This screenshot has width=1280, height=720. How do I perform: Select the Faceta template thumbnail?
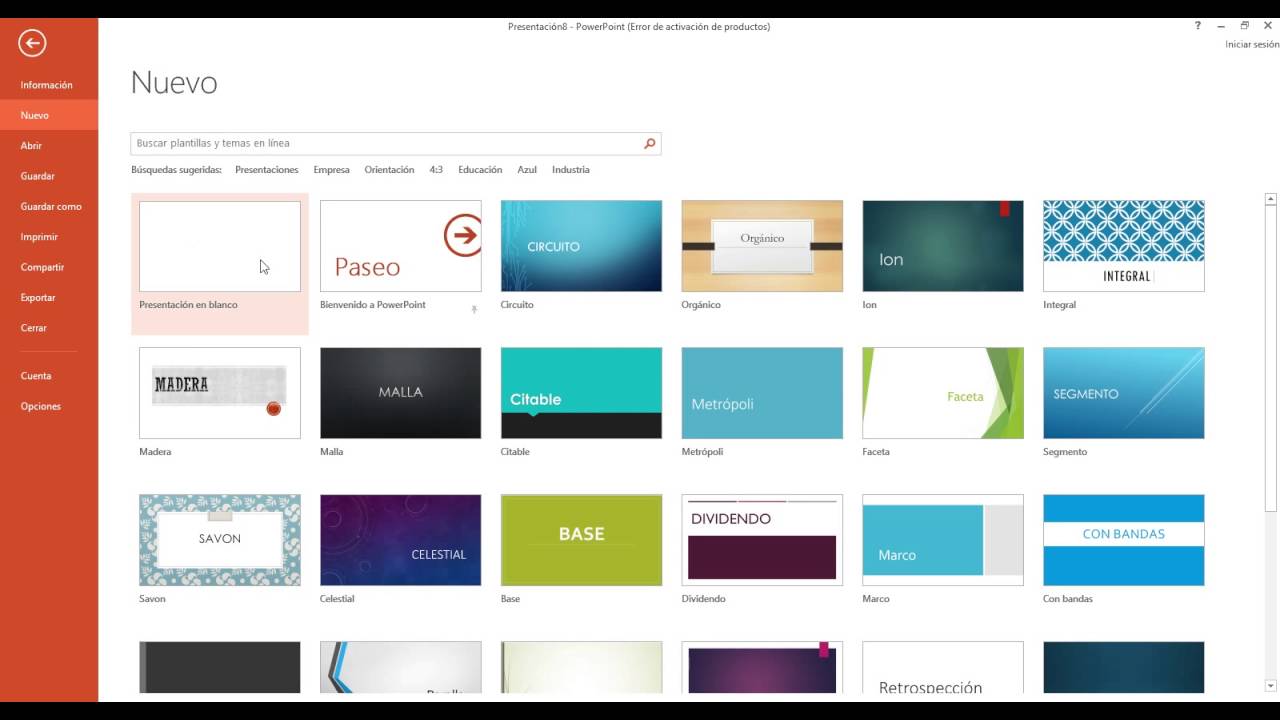943,393
